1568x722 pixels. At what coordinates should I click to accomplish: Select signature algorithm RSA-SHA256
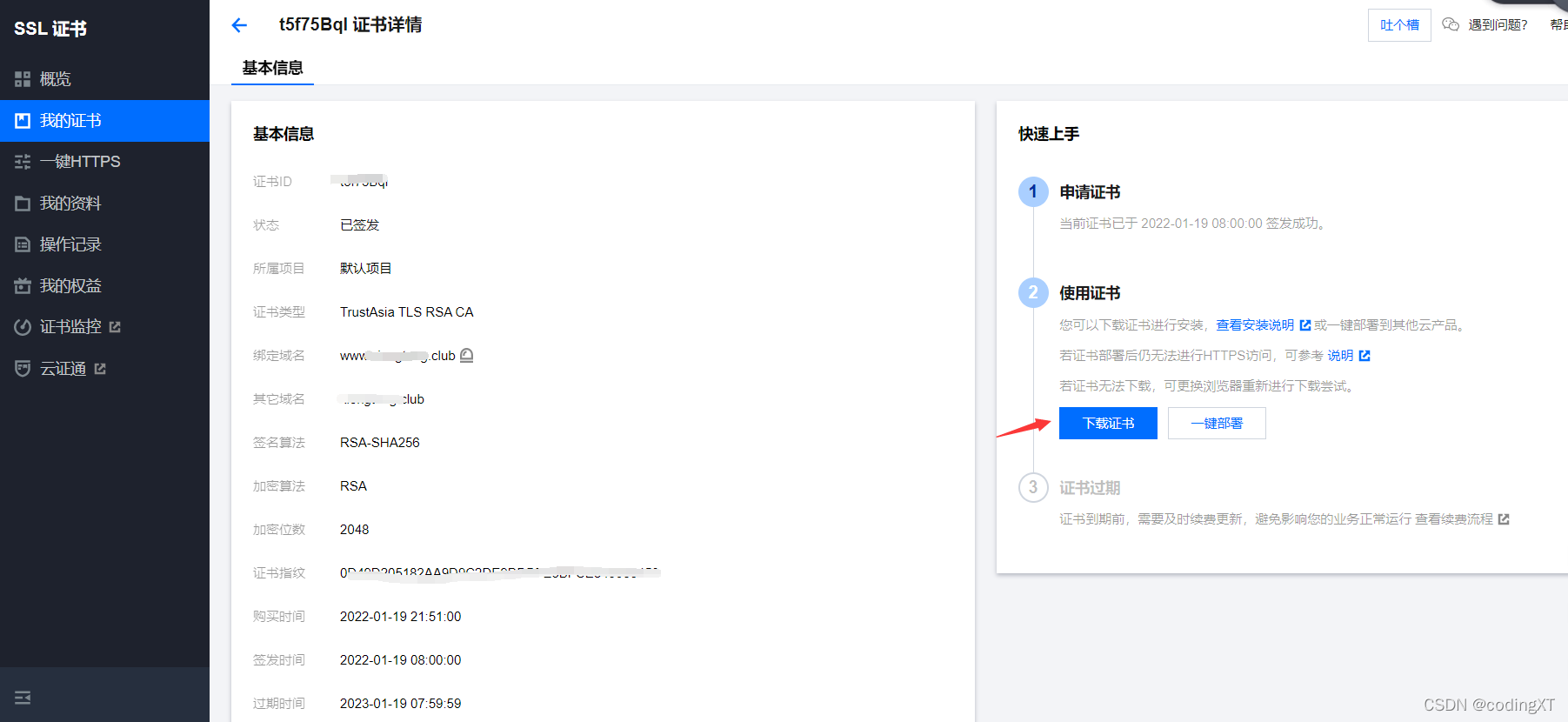(380, 443)
